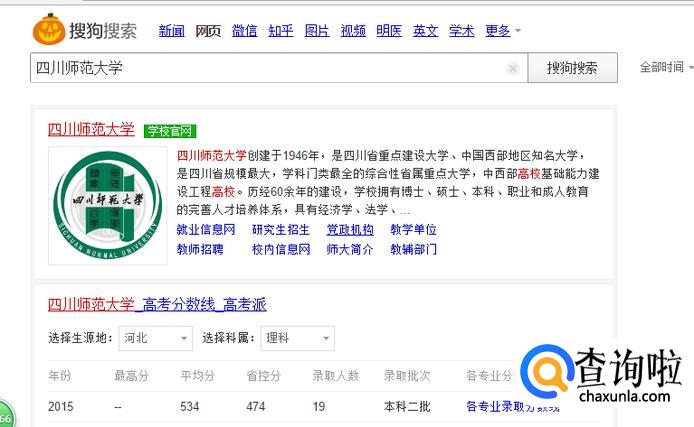Click the 录取批次 column header
The width and height of the screenshot is (694, 427).
407,376
